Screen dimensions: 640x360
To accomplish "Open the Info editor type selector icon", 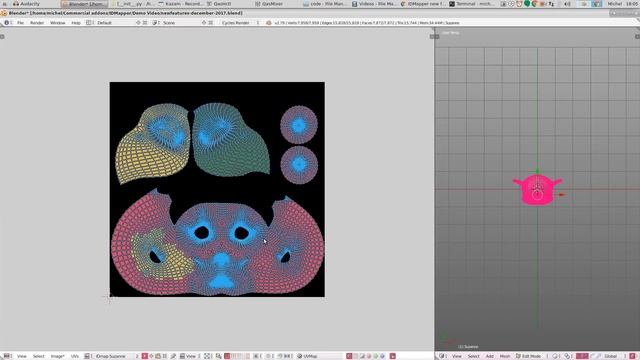I will click(x=7, y=23).
